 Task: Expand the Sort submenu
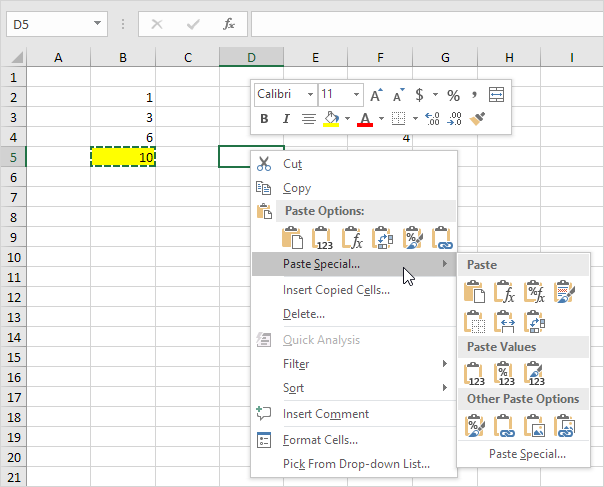(354, 388)
